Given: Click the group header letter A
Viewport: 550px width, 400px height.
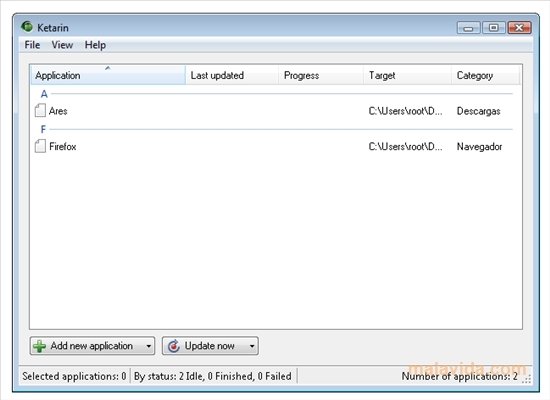Looking at the screenshot, I should point(44,94).
